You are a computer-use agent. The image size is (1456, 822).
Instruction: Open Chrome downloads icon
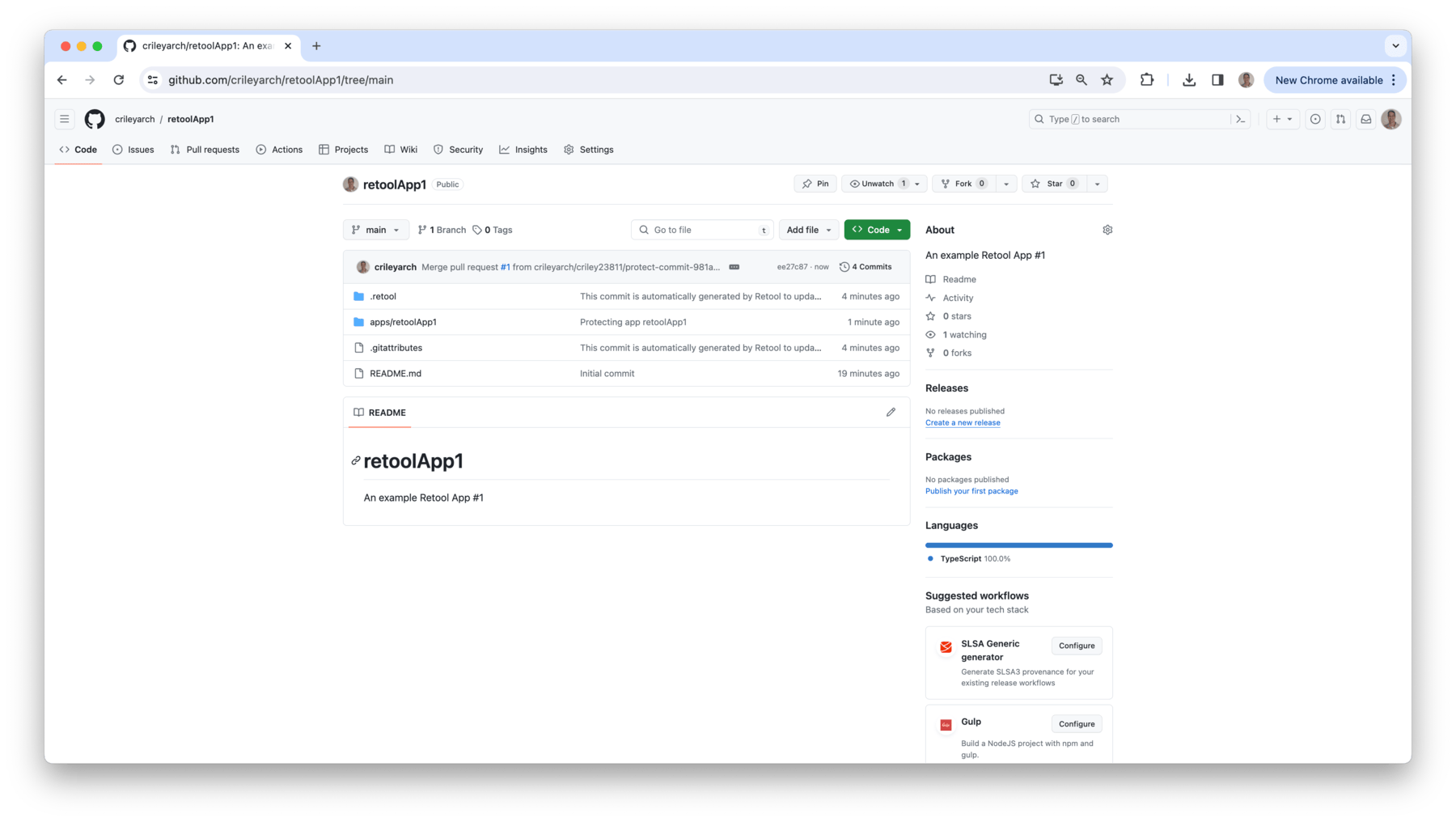[x=1188, y=80]
